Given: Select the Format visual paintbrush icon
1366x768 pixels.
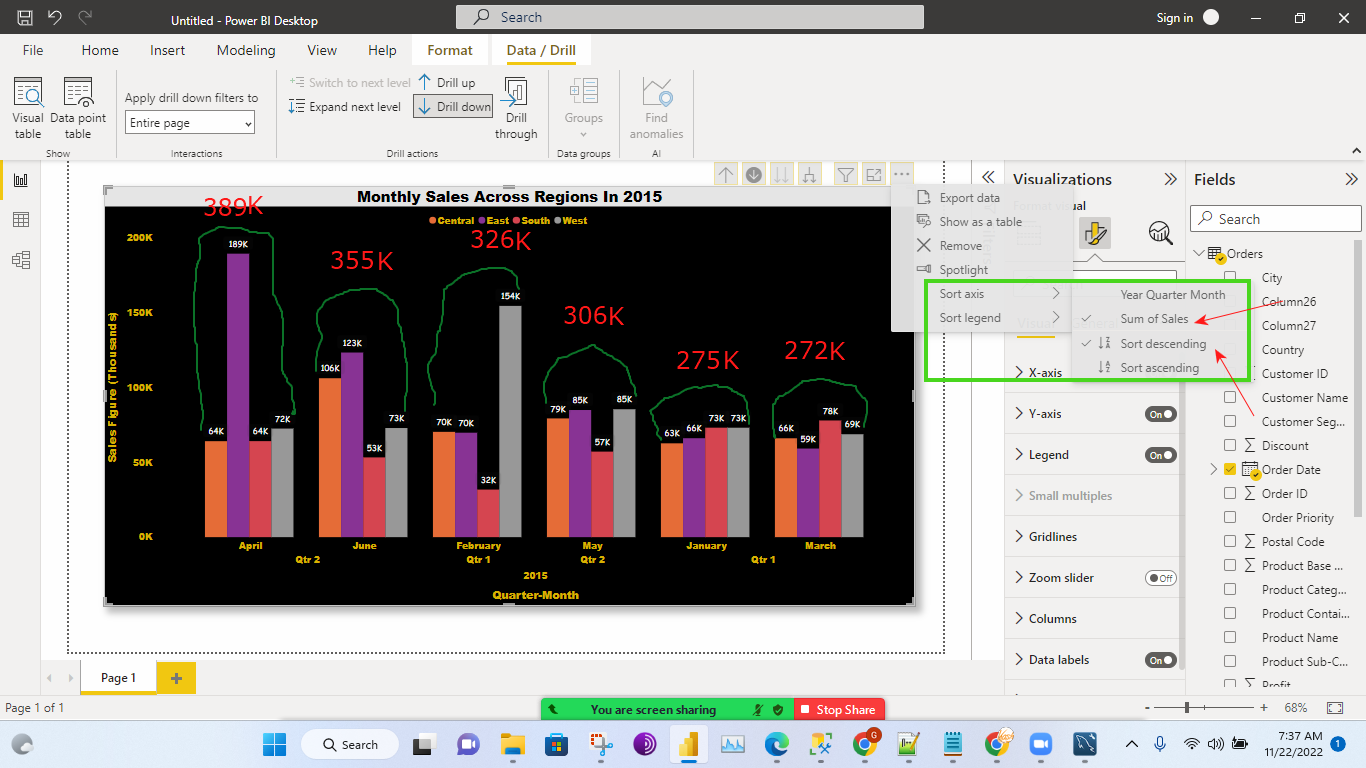Looking at the screenshot, I should [x=1095, y=233].
